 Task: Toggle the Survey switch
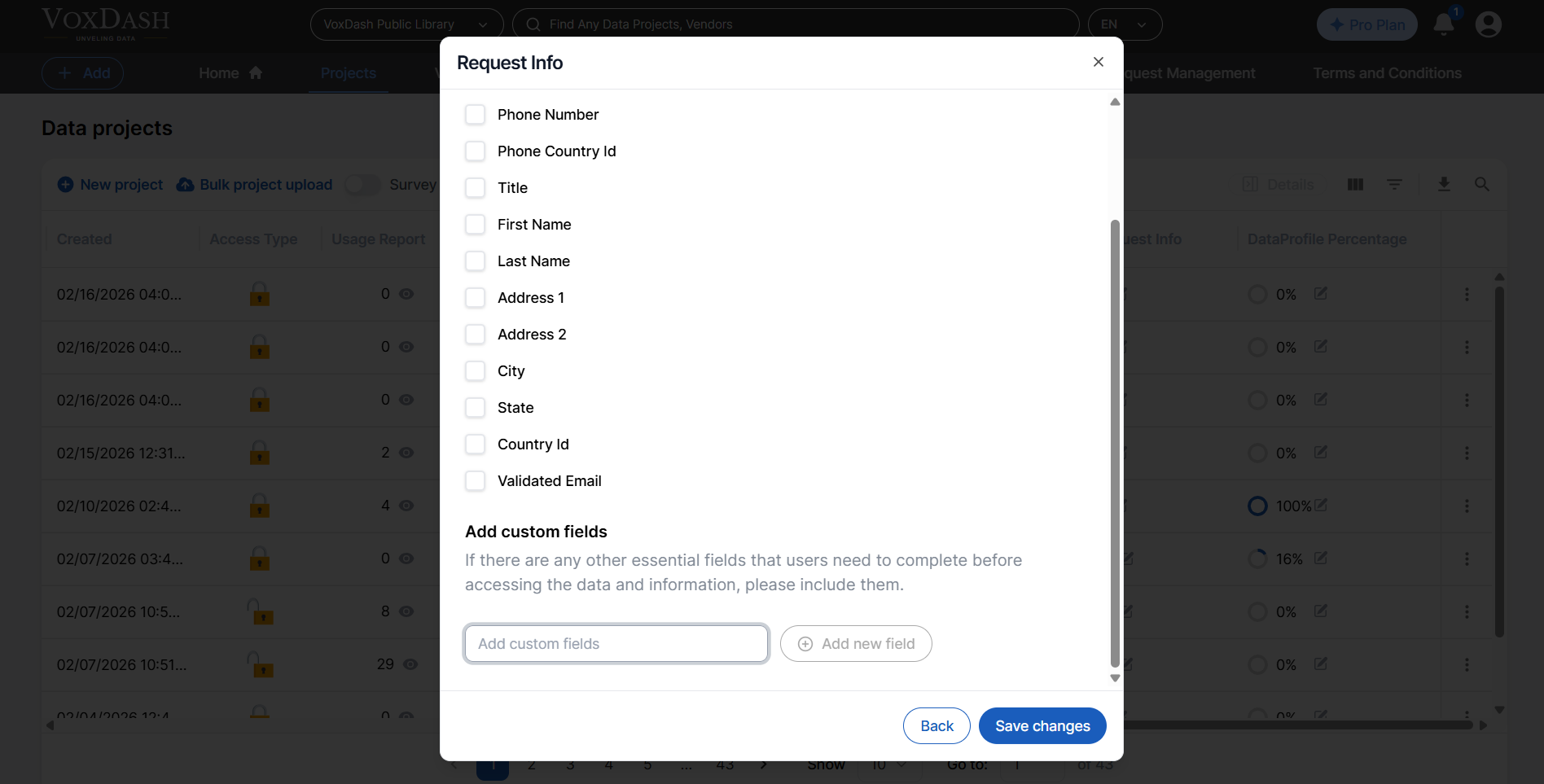pyautogui.click(x=363, y=184)
